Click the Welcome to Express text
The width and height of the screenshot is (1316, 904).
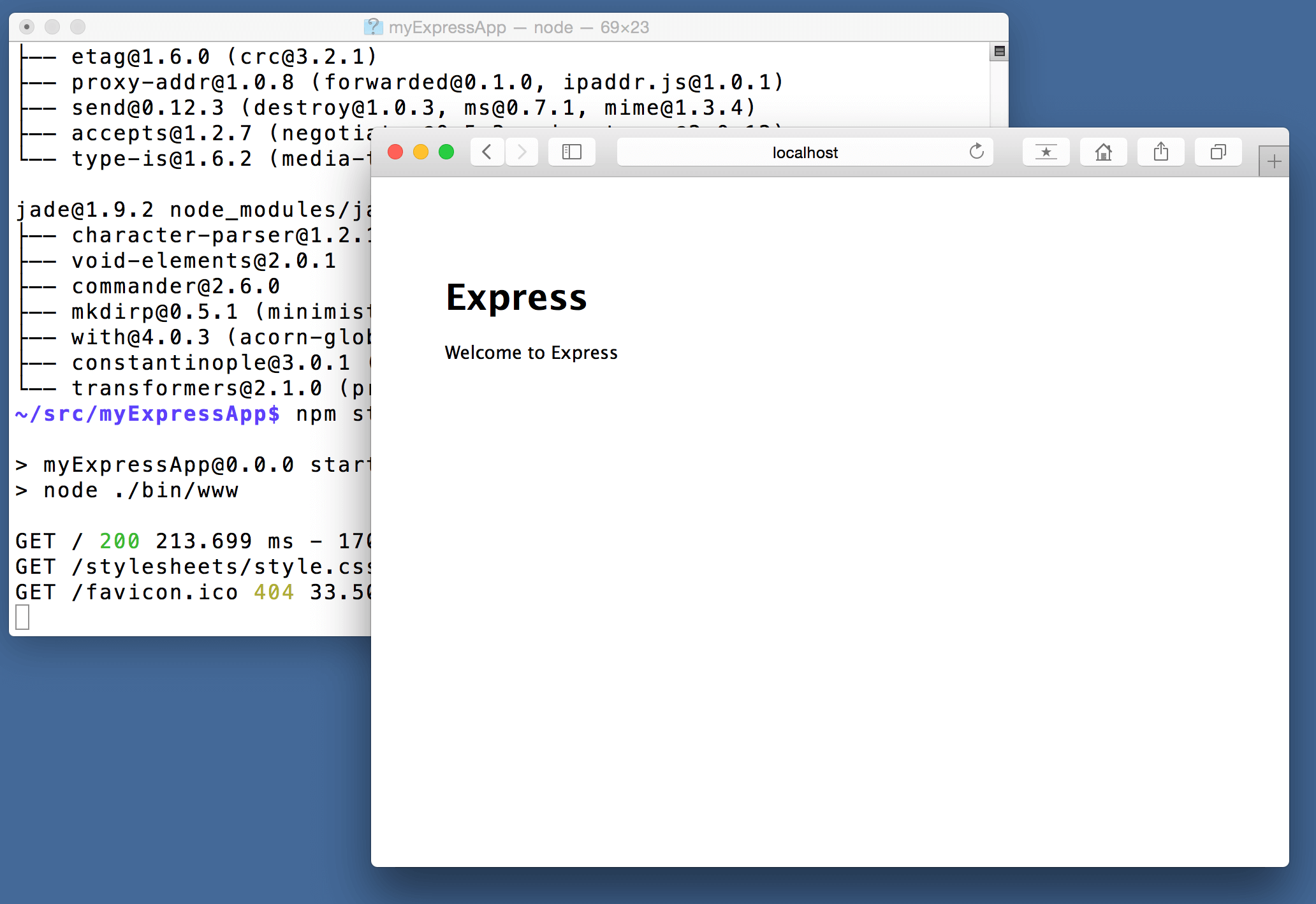531,352
